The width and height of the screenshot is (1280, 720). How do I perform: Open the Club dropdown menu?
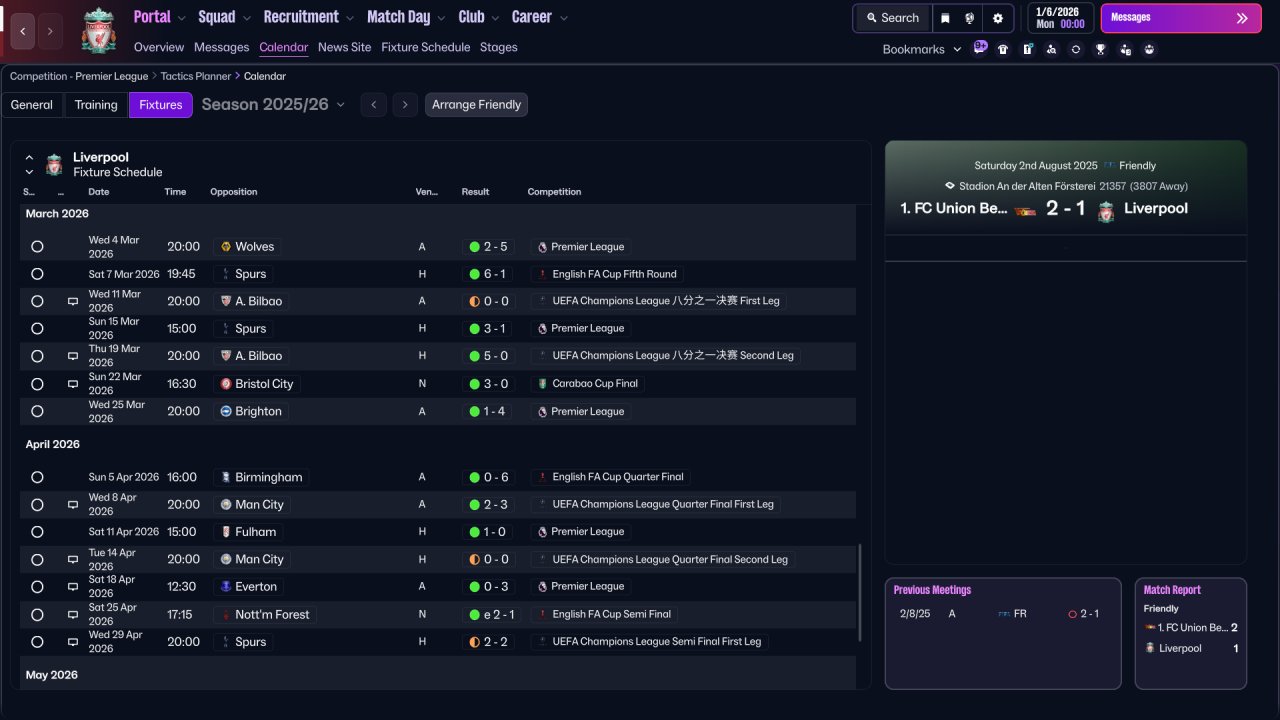tap(478, 17)
